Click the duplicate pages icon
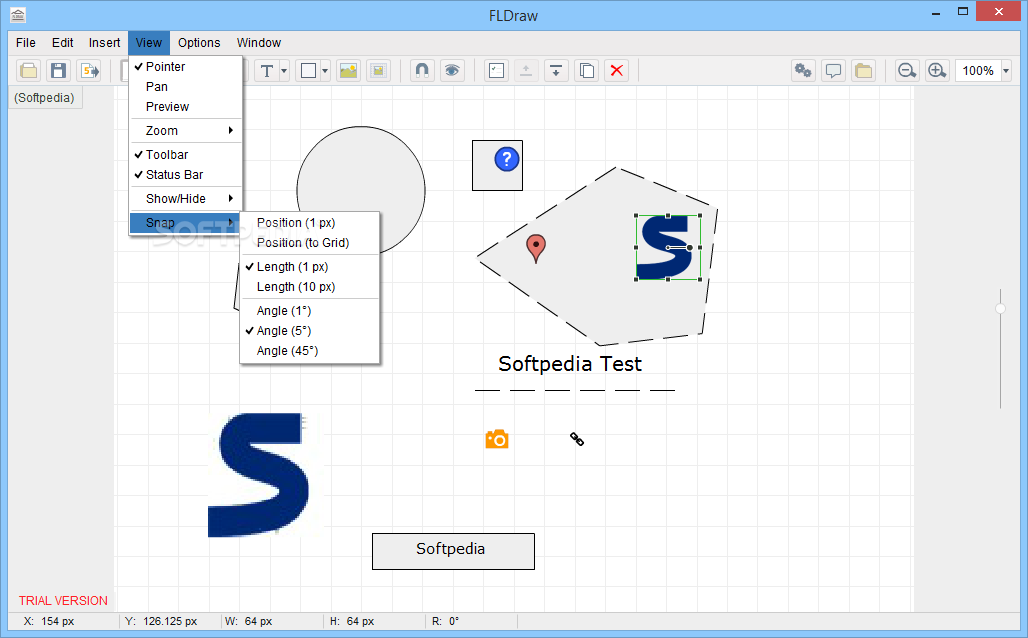Image resolution: width=1028 pixels, height=638 pixels. coord(587,70)
